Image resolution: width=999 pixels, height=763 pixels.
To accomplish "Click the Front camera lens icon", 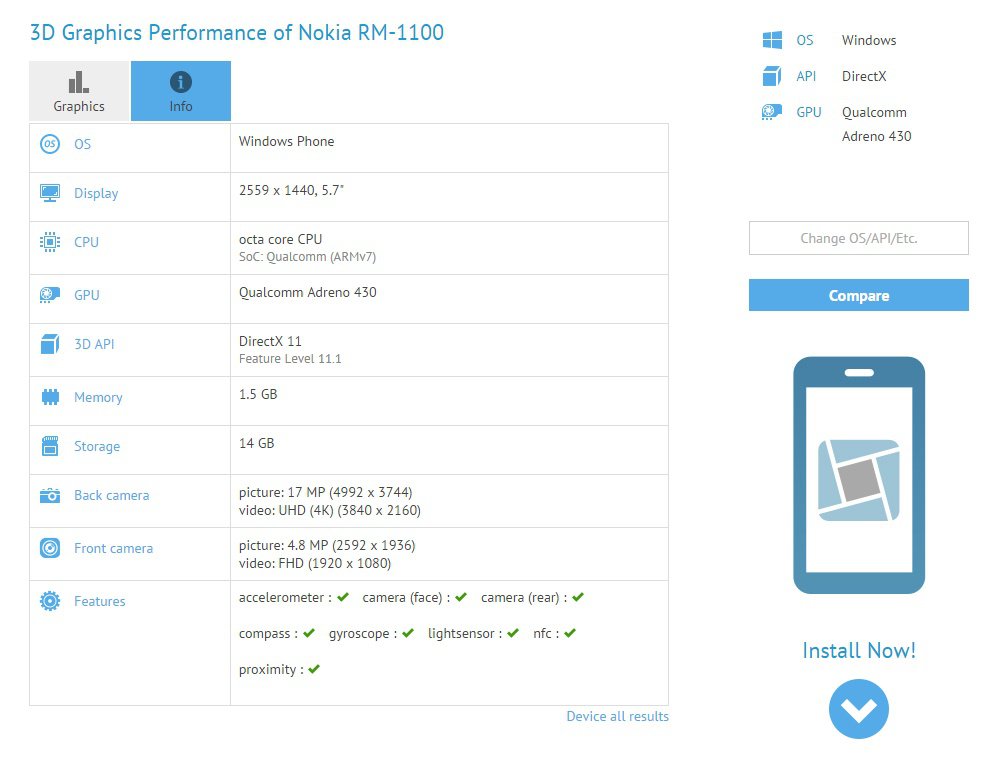I will tap(50, 548).
